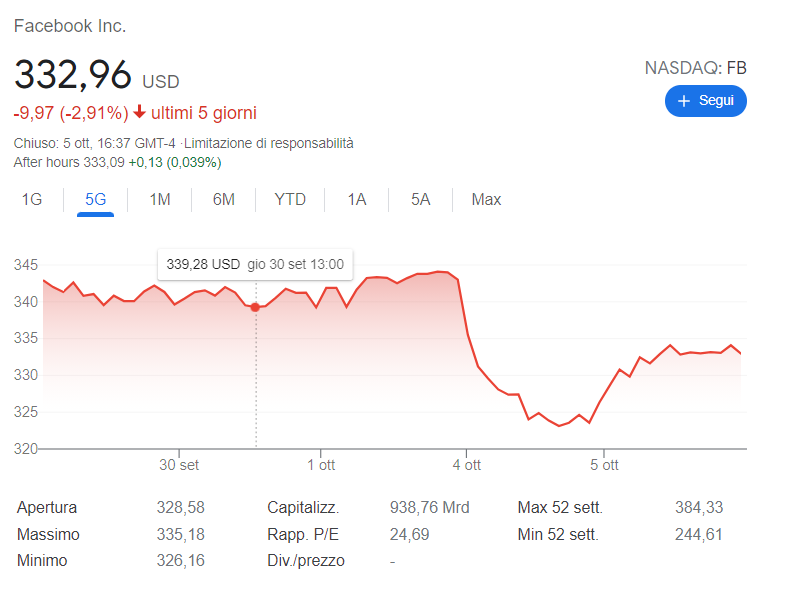Click the plus icon on Segui button
The height and width of the screenshot is (596, 799).
(x=684, y=101)
